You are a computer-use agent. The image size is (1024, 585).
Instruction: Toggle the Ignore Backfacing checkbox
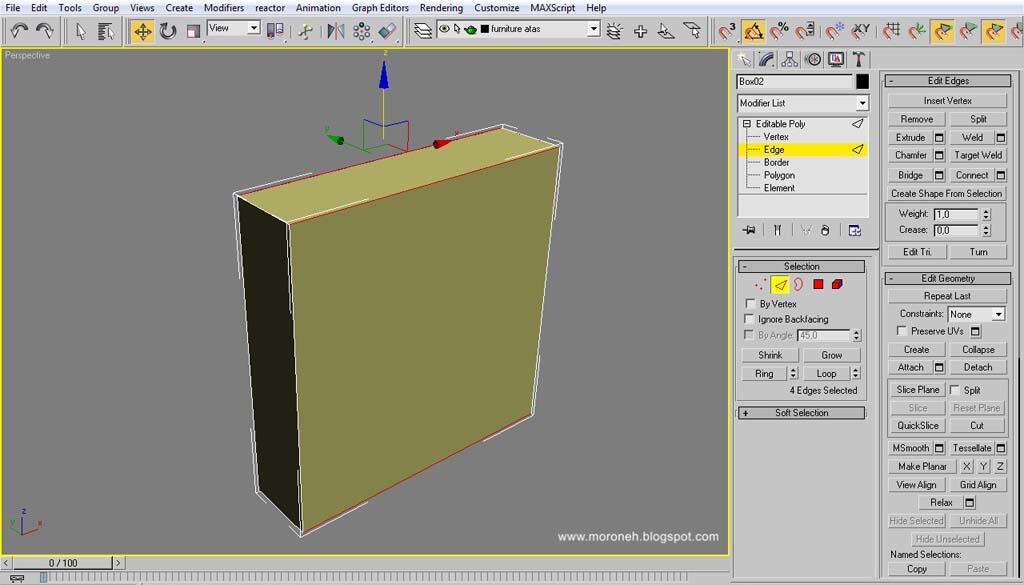pos(751,319)
